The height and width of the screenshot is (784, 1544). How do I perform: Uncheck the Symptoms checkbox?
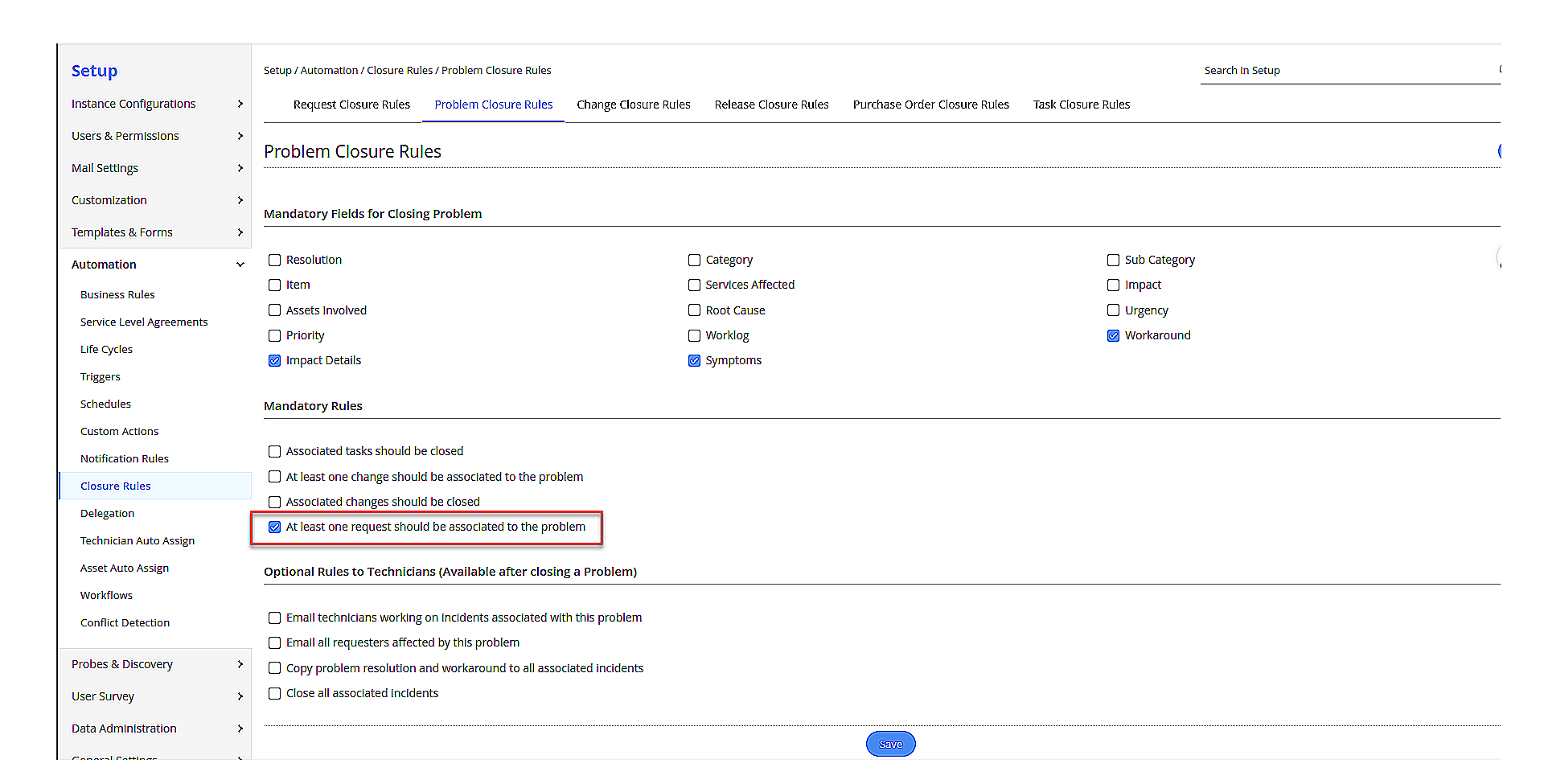pos(694,361)
